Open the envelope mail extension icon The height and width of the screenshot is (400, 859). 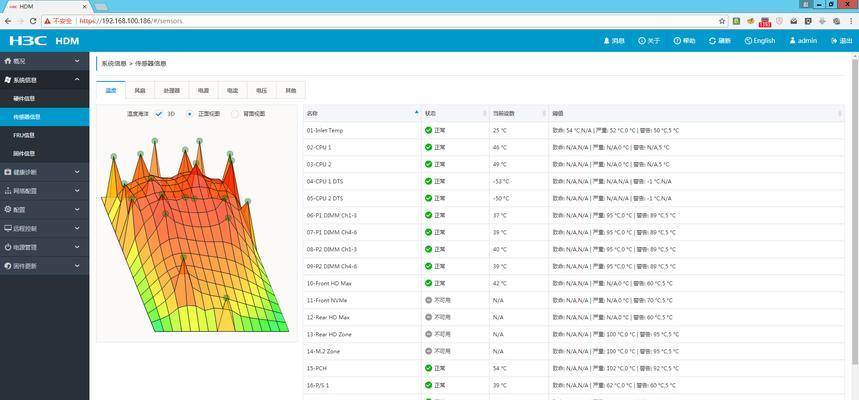(x=793, y=21)
